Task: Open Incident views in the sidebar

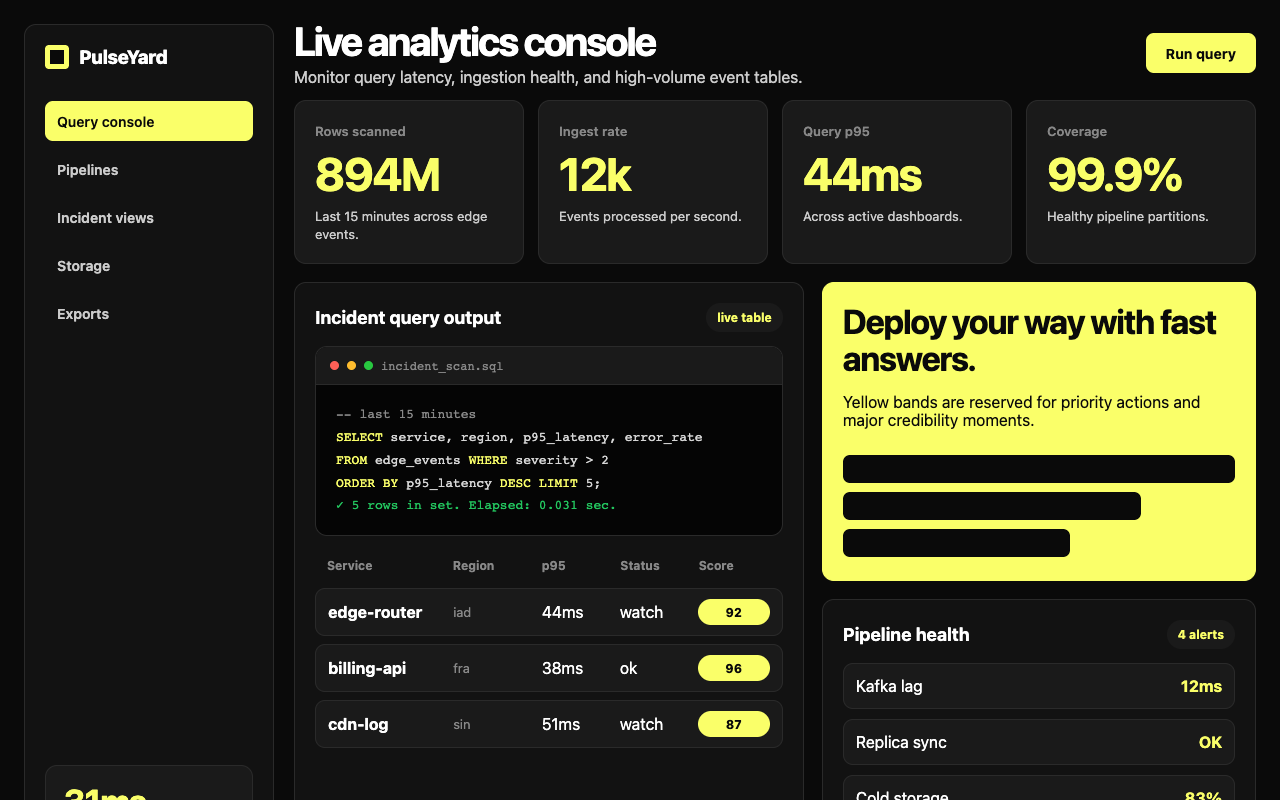Action: click(149, 218)
